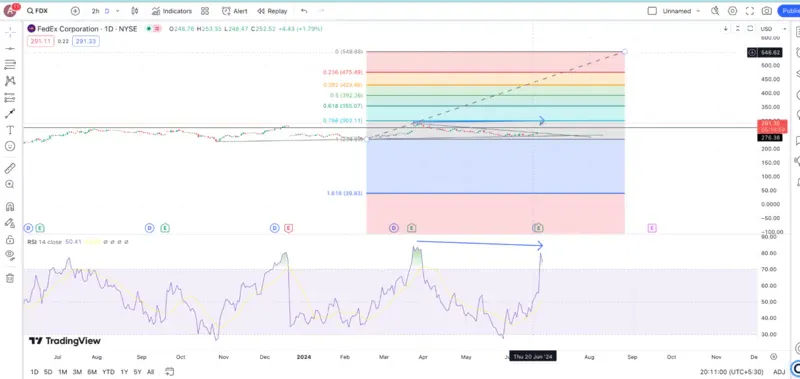
Task: Click the Publish button
Action: pos(789,11)
